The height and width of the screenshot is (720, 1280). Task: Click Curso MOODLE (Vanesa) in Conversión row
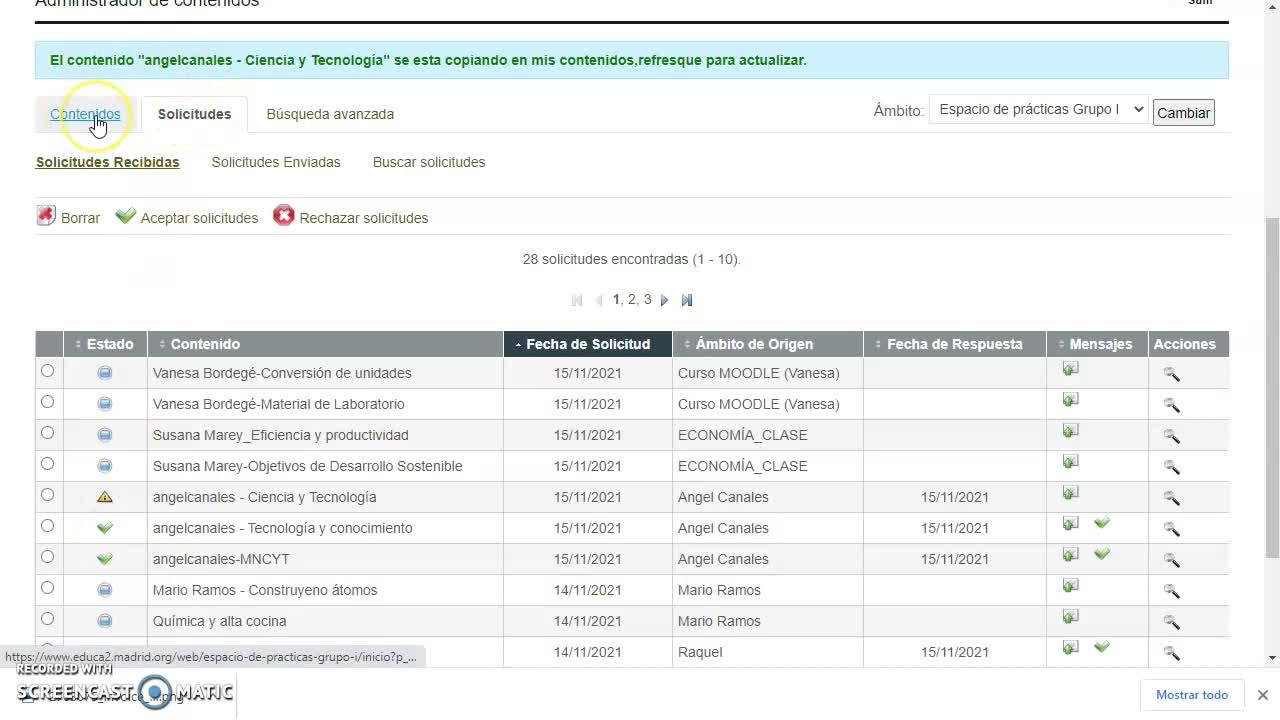[x=759, y=373]
